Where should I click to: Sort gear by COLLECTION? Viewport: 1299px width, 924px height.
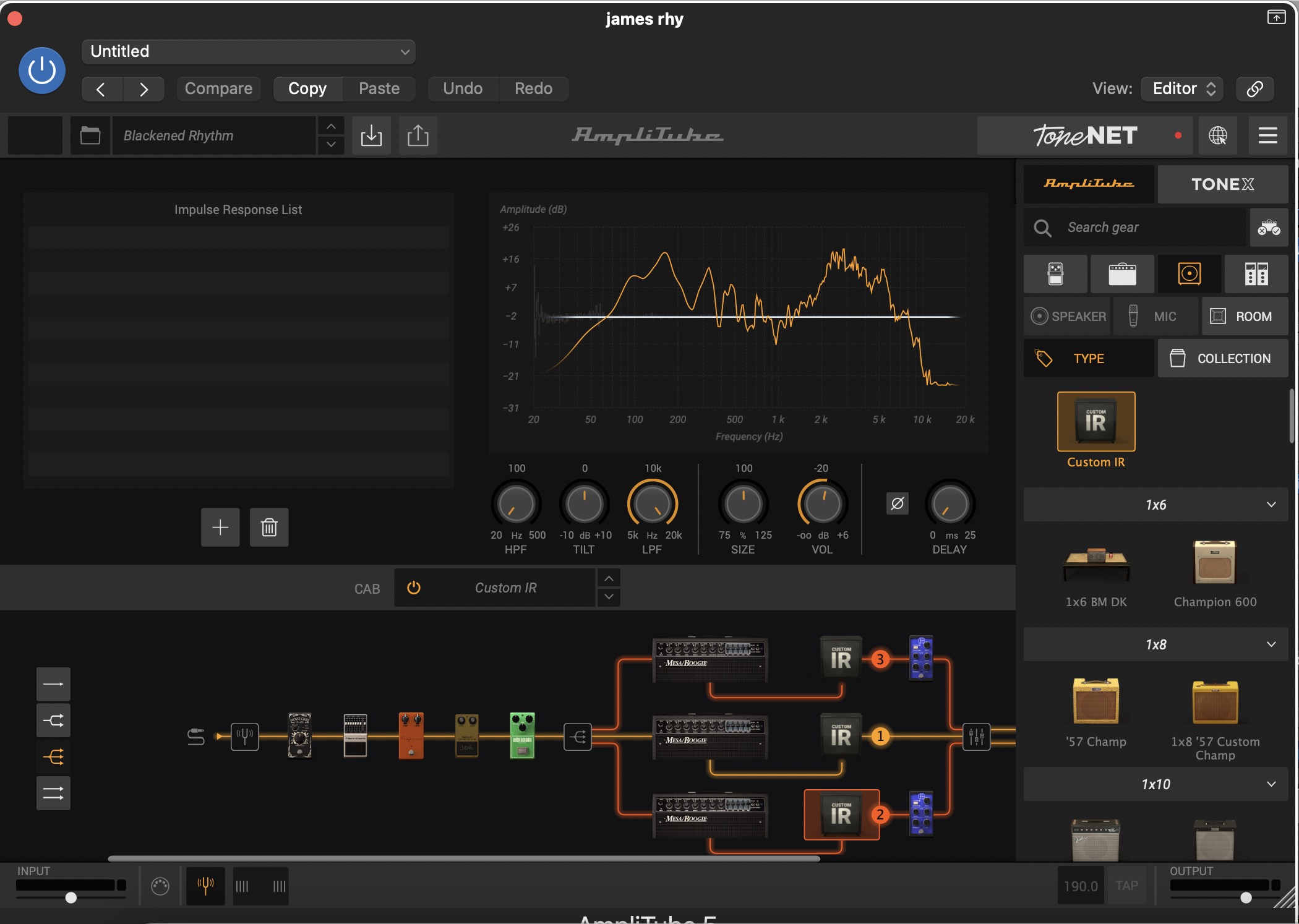pyautogui.click(x=1223, y=358)
